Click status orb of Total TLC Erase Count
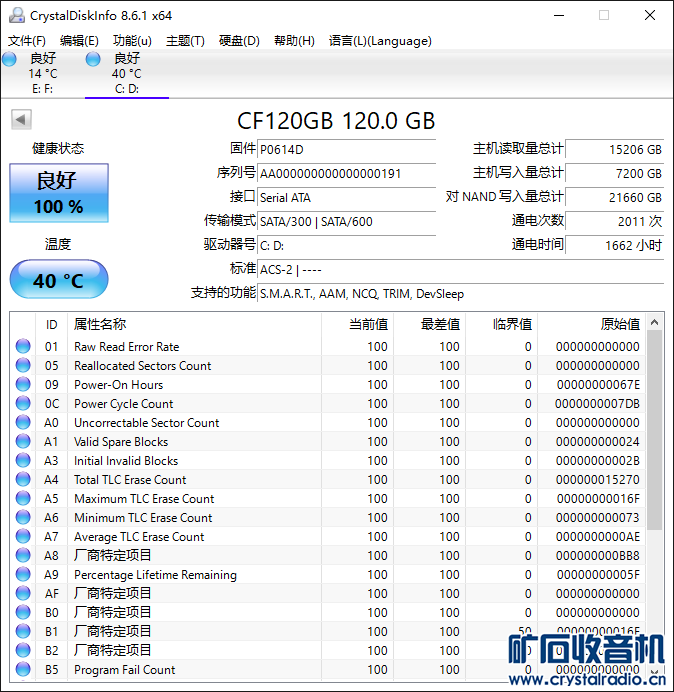The width and height of the screenshot is (674, 692). pyautogui.click(x=23, y=479)
